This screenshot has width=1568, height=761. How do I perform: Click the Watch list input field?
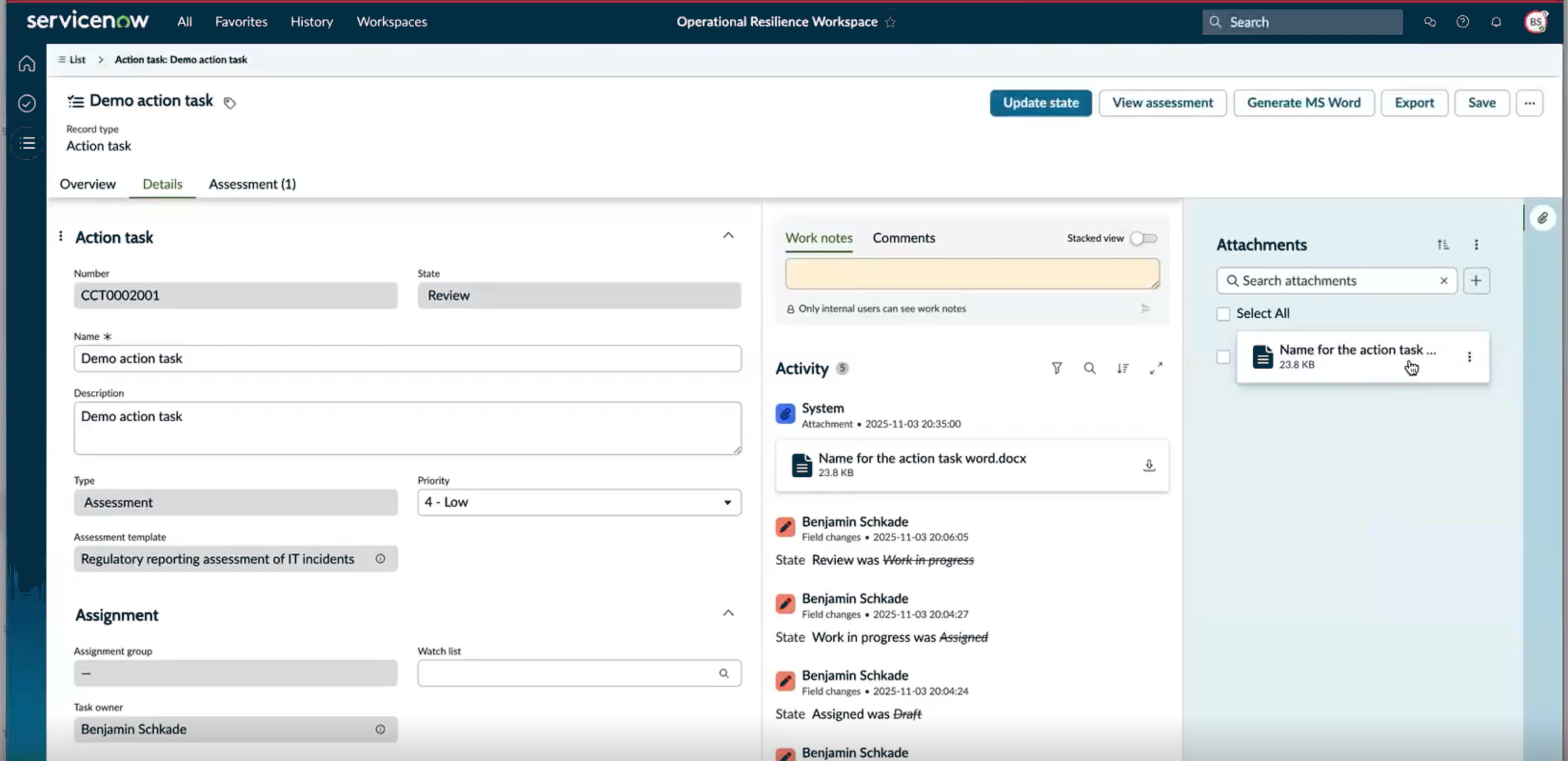coord(579,673)
